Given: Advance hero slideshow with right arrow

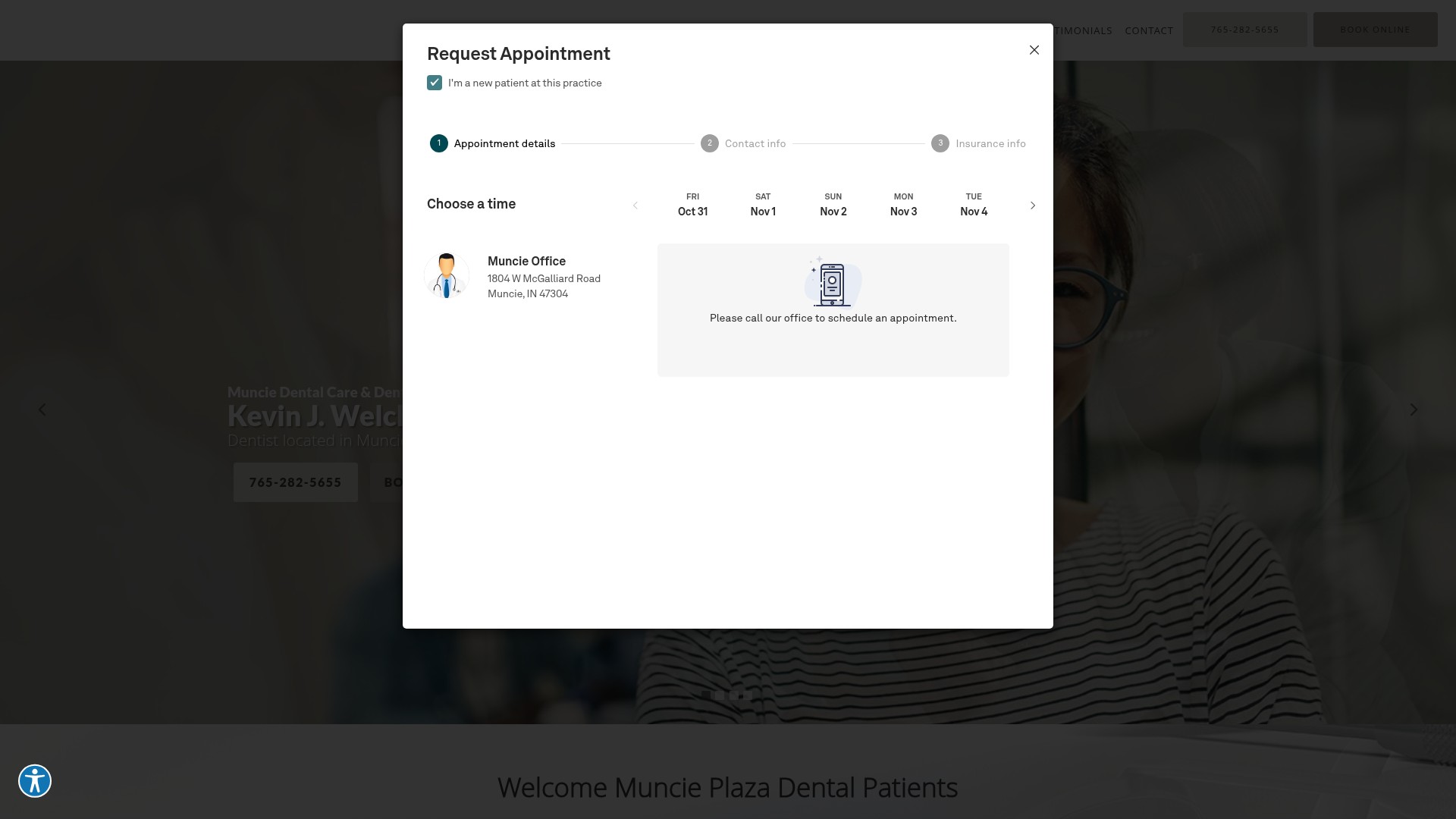Looking at the screenshot, I should pyautogui.click(x=1414, y=409).
